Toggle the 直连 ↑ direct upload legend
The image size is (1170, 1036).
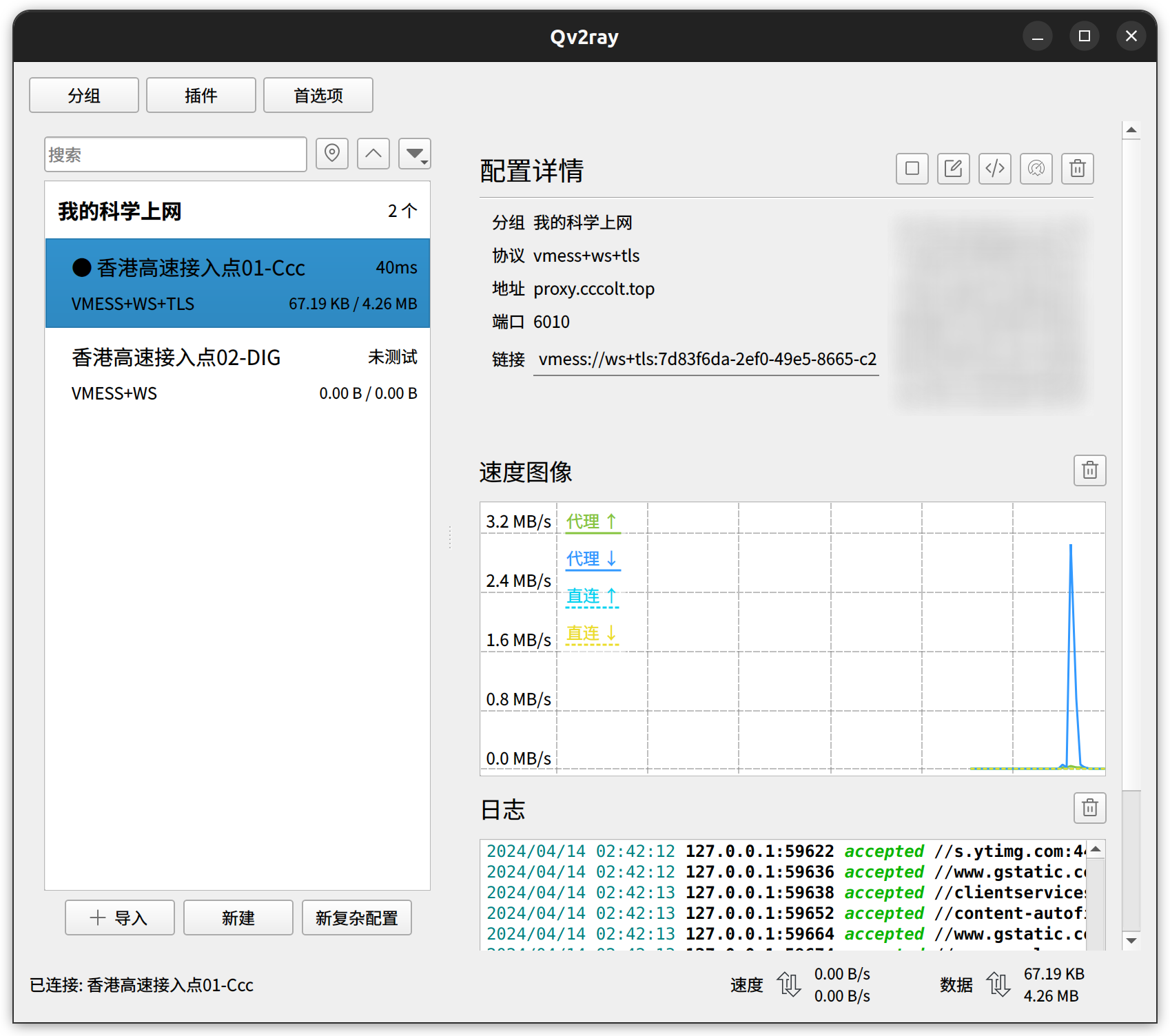593,597
